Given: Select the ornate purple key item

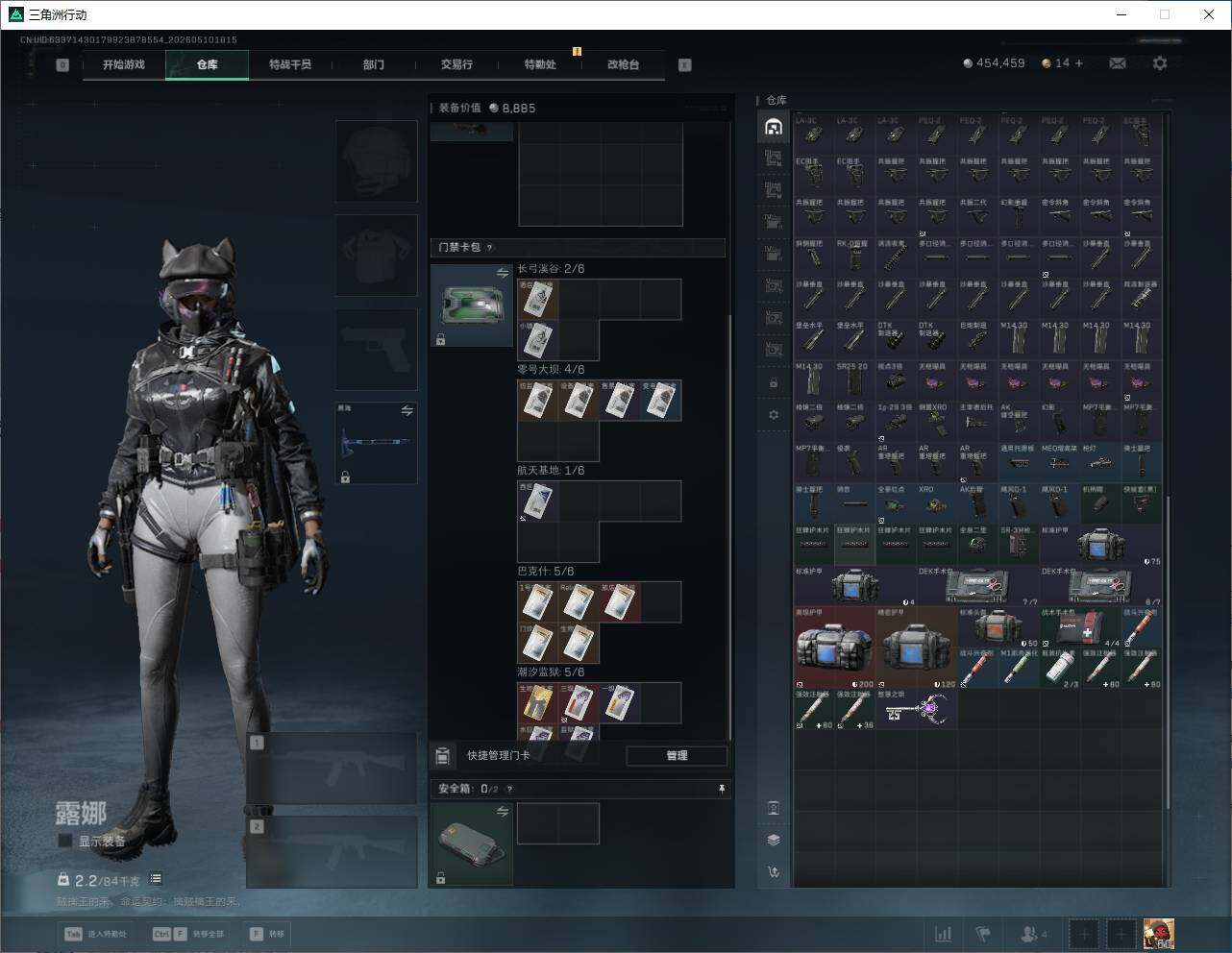Looking at the screenshot, I should [x=917, y=709].
